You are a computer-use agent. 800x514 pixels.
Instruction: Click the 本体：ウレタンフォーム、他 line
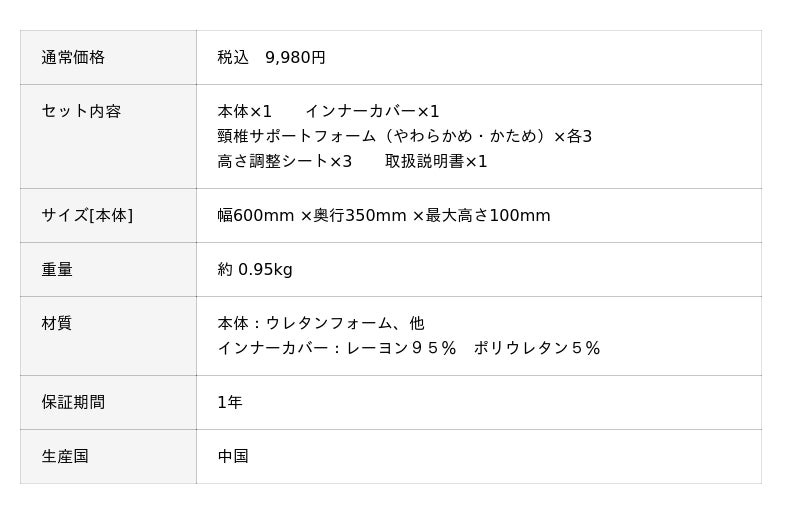click(321, 323)
